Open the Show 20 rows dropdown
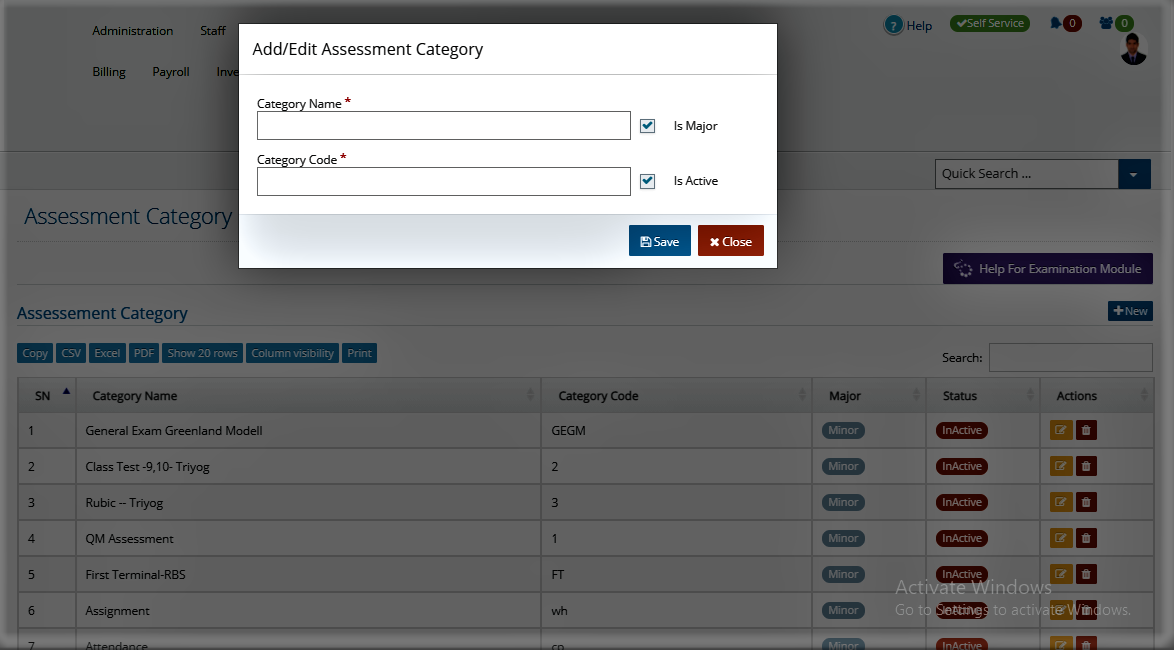1174x650 pixels. pyautogui.click(x=202, y=353)
